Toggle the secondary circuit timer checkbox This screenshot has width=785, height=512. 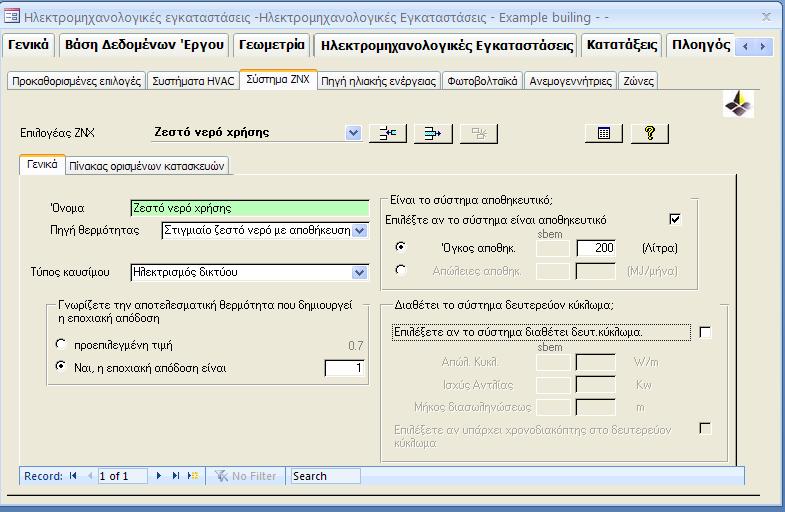click(705, 428)
